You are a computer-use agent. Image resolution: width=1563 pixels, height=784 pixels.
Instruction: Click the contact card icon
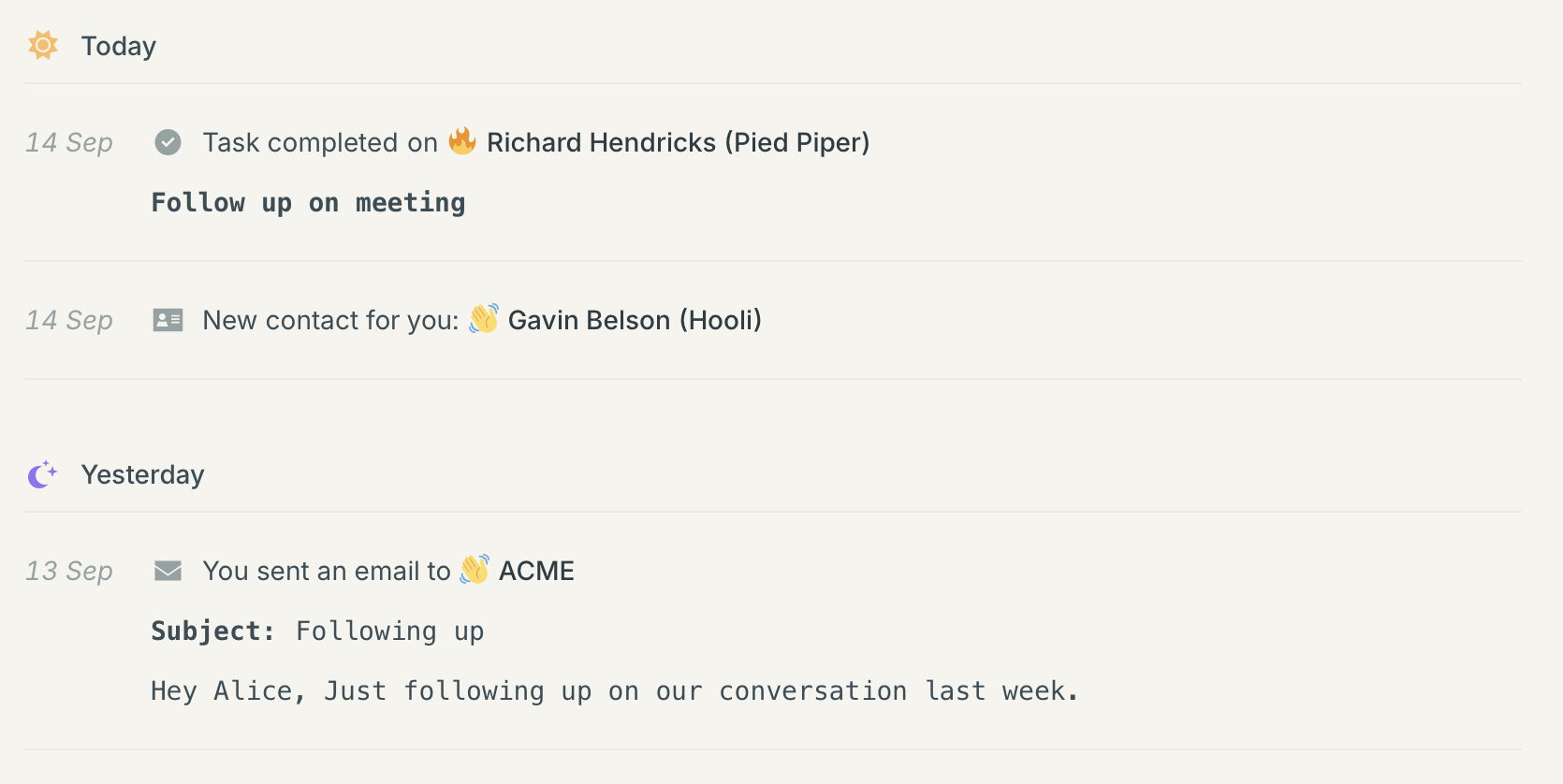[168, 320]
